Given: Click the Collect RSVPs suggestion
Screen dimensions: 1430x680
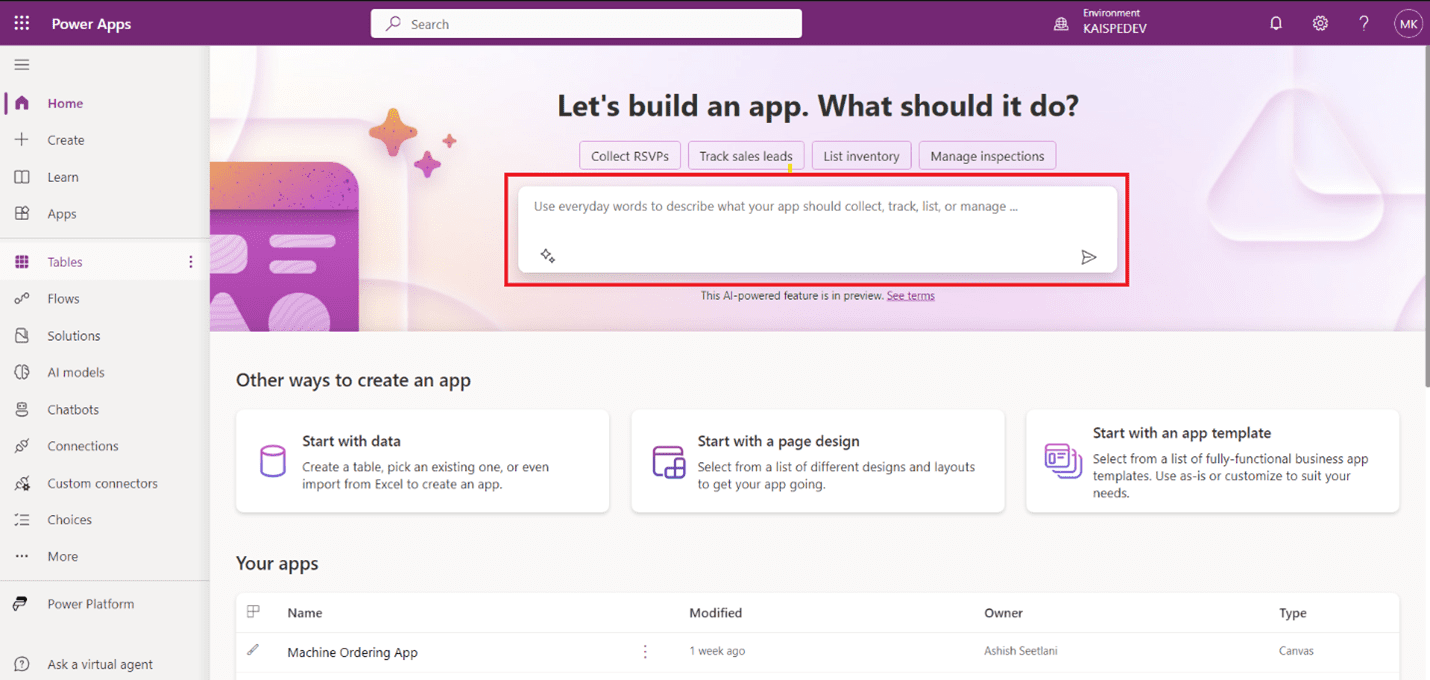Looking at the screenshot, I should (x=630, y=155).
